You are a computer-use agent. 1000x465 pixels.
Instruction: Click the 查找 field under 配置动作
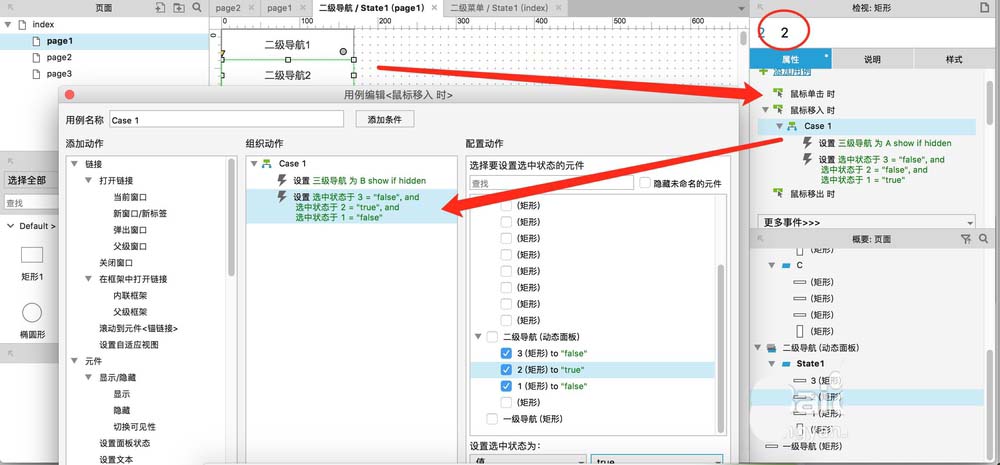[x=552, y=183]
